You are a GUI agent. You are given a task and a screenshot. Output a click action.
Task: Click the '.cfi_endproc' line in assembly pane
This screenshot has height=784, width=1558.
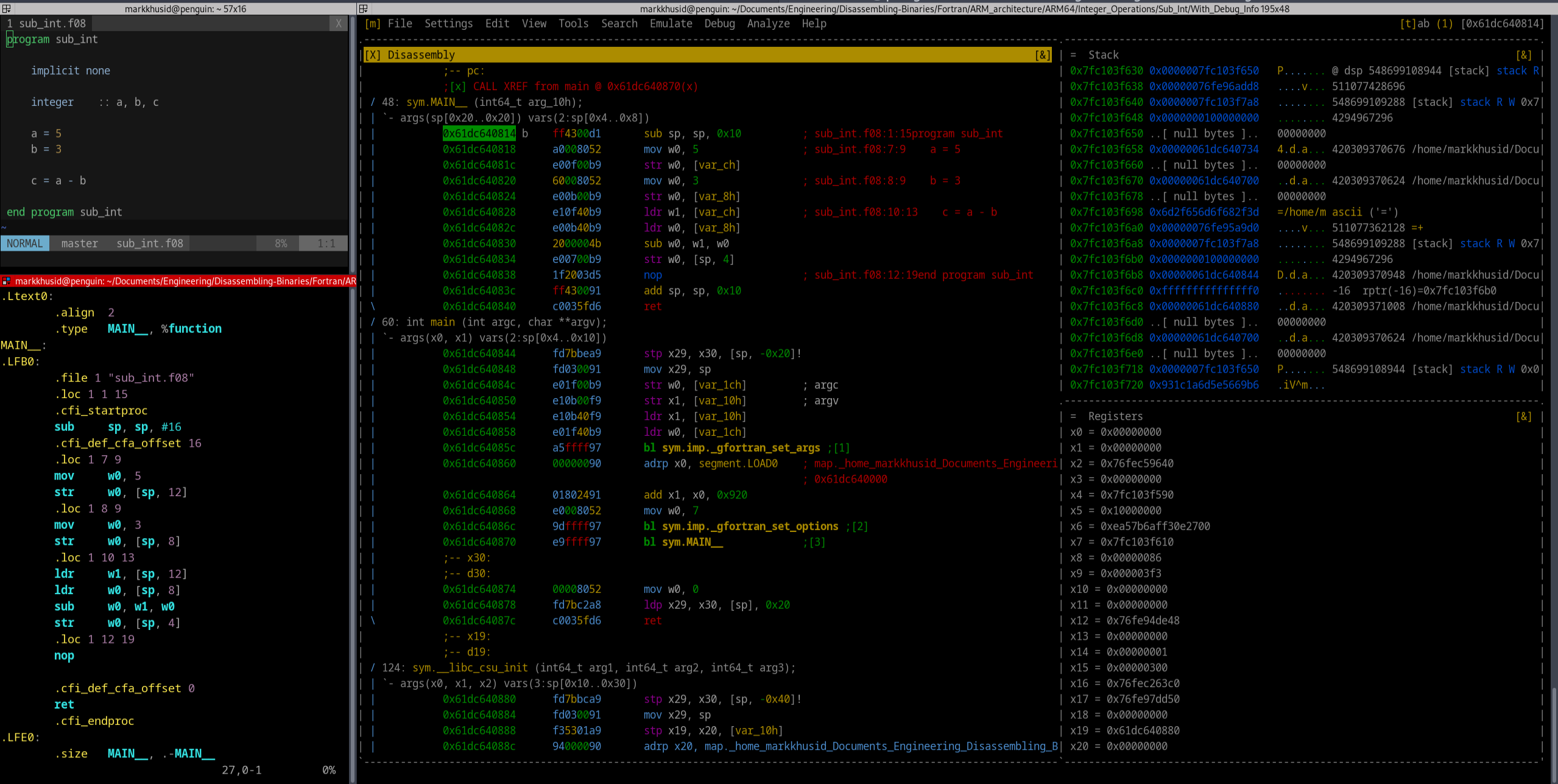pos(94,721)
